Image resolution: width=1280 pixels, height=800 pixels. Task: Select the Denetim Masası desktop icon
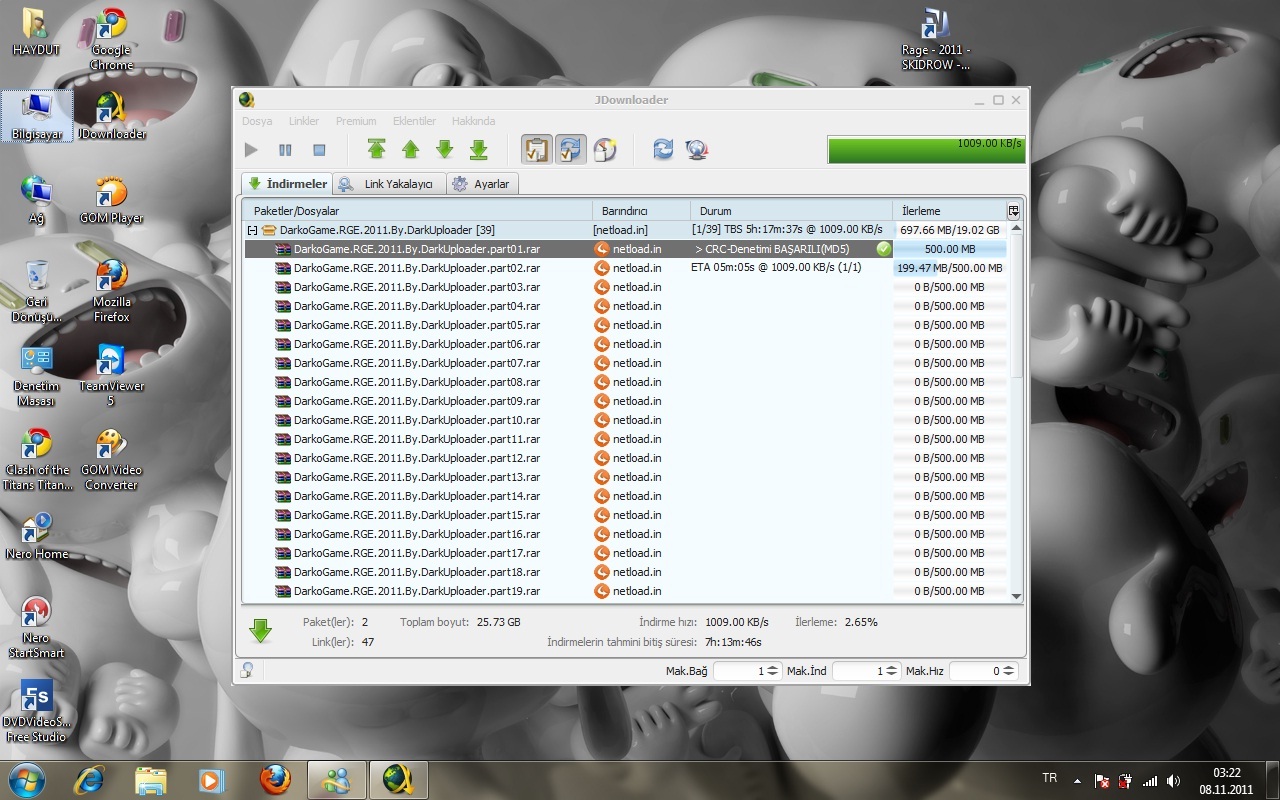pyautogui.click(x=37, y=375)
